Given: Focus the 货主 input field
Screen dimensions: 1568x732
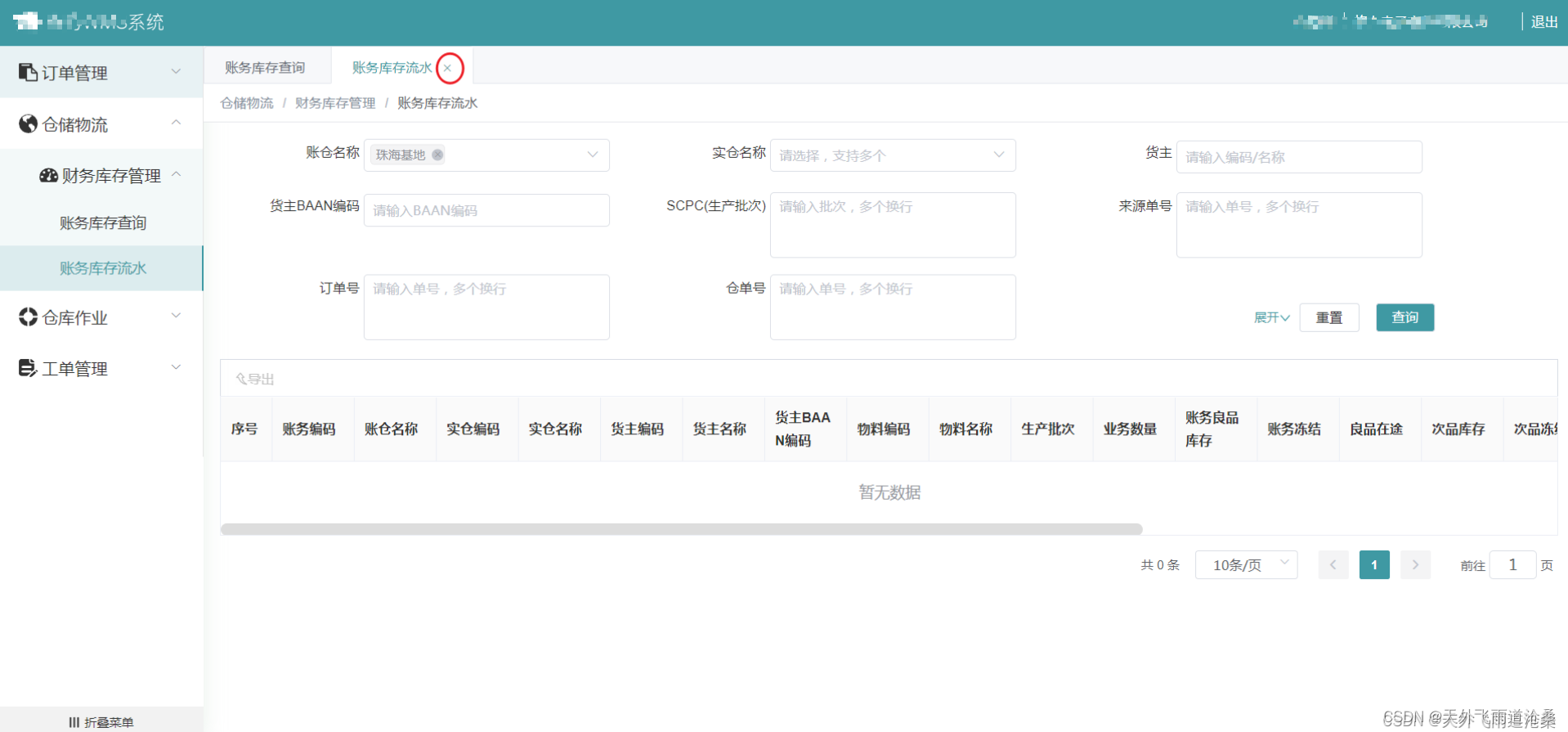Looking at the screenshot, I should click(x=1299, y=157).
